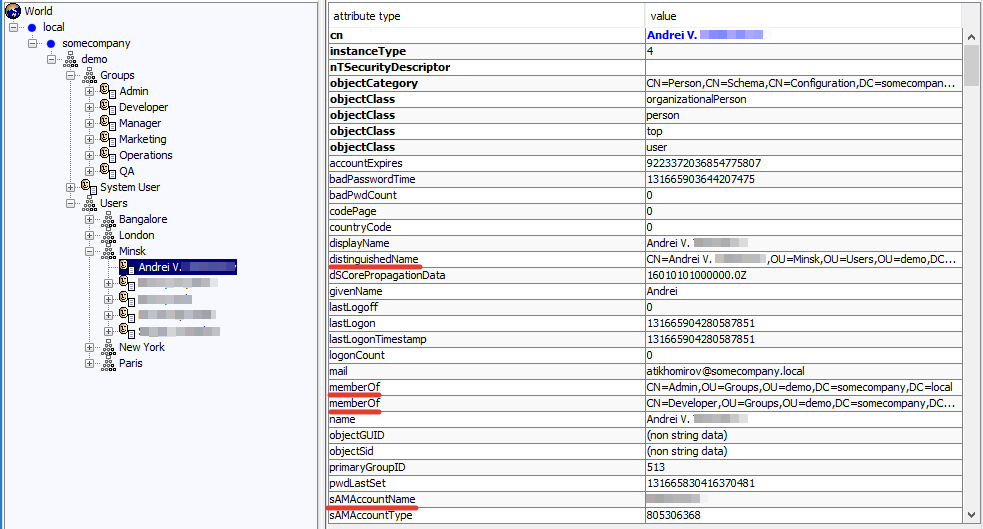Expand the New York node
The height and width of the screenshot is (529, 983).
(90, 347)
